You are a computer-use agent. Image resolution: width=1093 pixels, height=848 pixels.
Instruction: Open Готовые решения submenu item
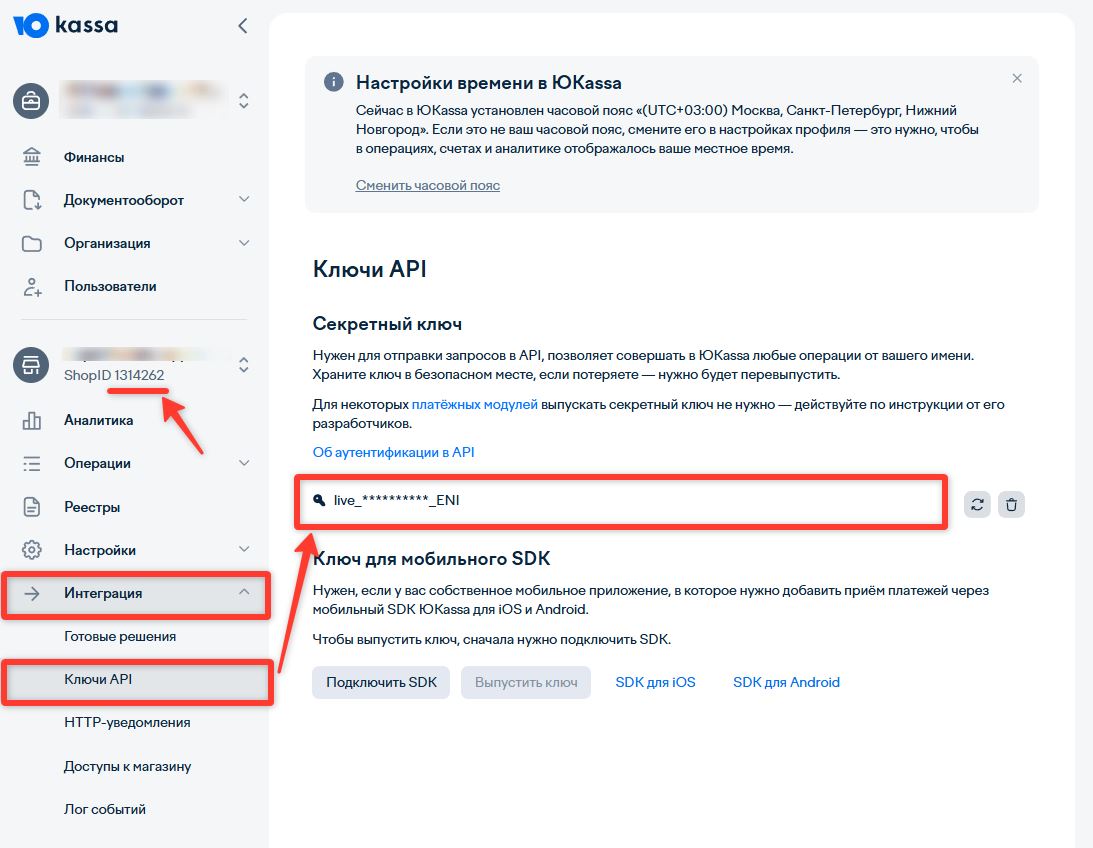click(120, 636)
